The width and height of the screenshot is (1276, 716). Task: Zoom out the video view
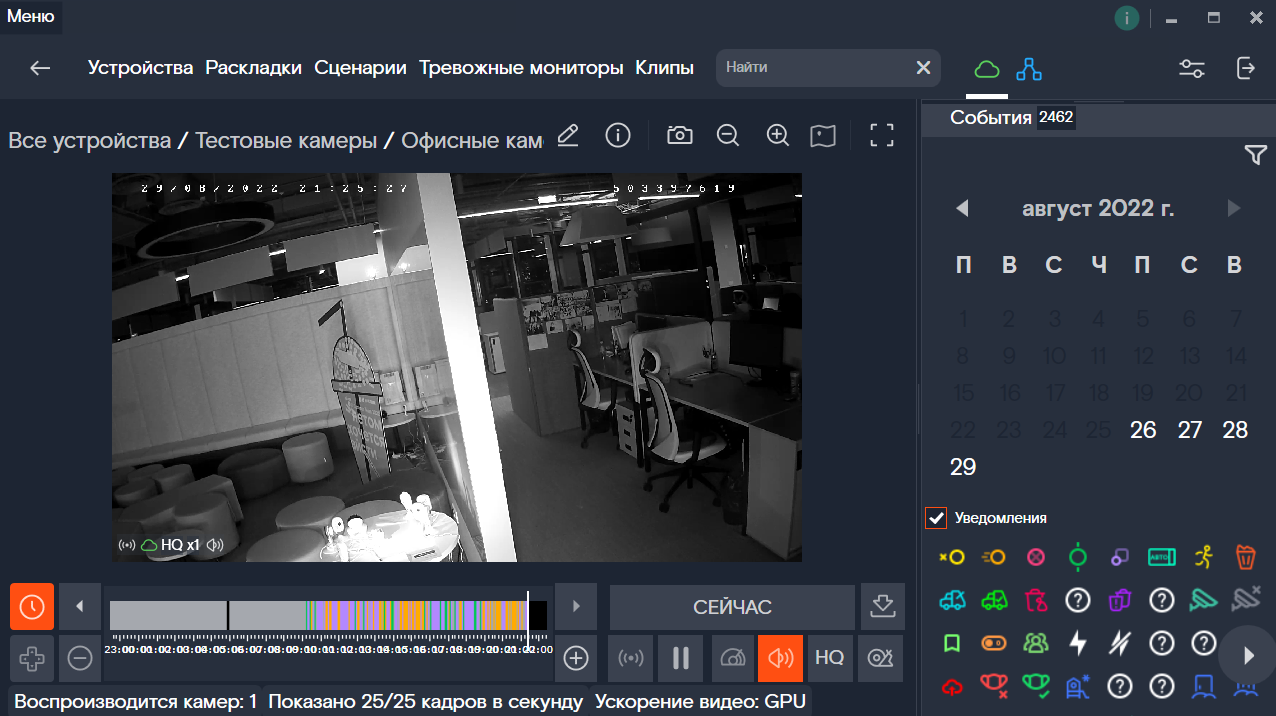pyautogui.click(x=728, y=135)
